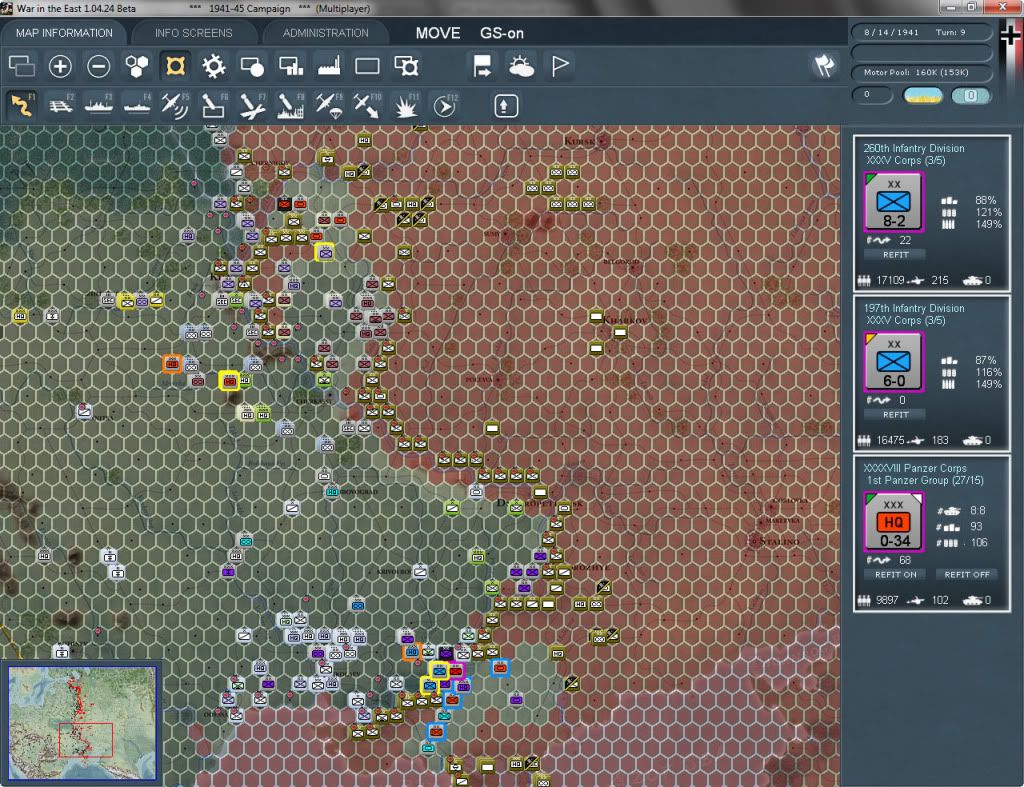1024x787 pixels.
Task: Click REFIT under 197th Infantry Division
Action: tap(895, 415)
